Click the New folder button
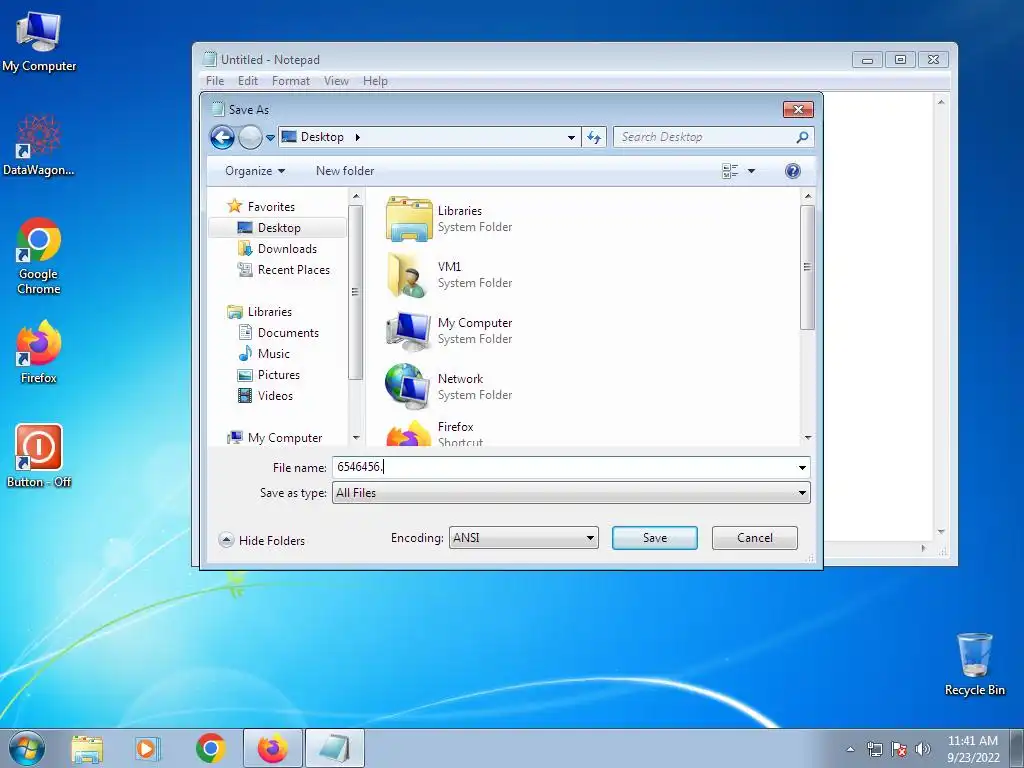 (345, 171)
